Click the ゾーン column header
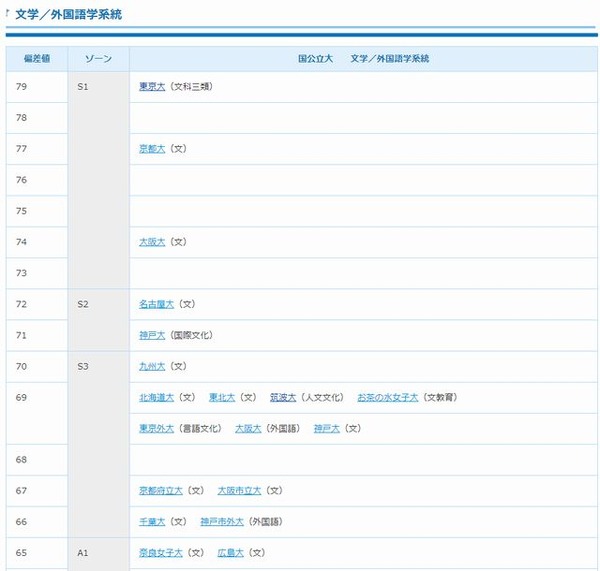The width and height of the screenshot is (600, 571). (98, 59)
